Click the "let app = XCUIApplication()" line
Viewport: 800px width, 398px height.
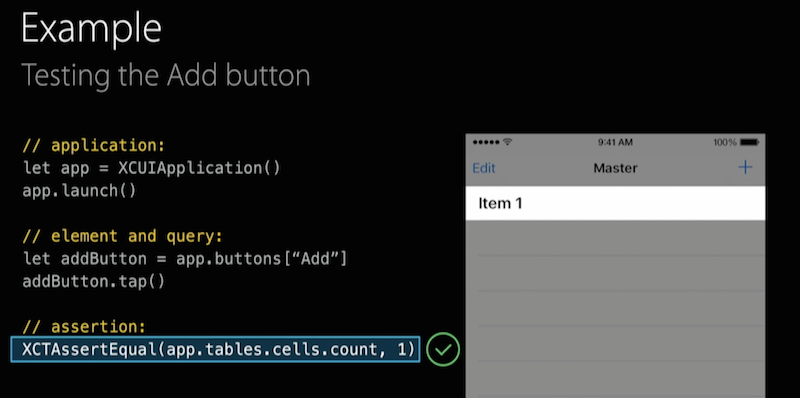coord(152,168)
